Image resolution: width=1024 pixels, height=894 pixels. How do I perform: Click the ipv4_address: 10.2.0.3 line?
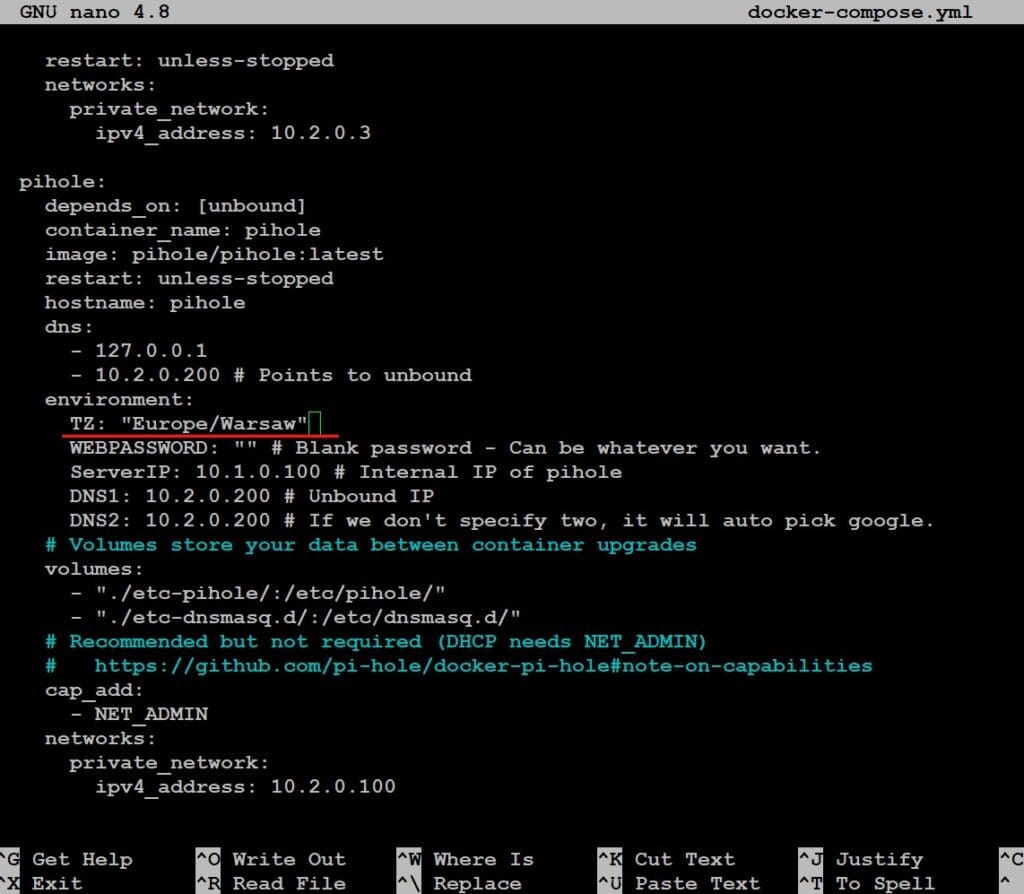coord(233,133)
